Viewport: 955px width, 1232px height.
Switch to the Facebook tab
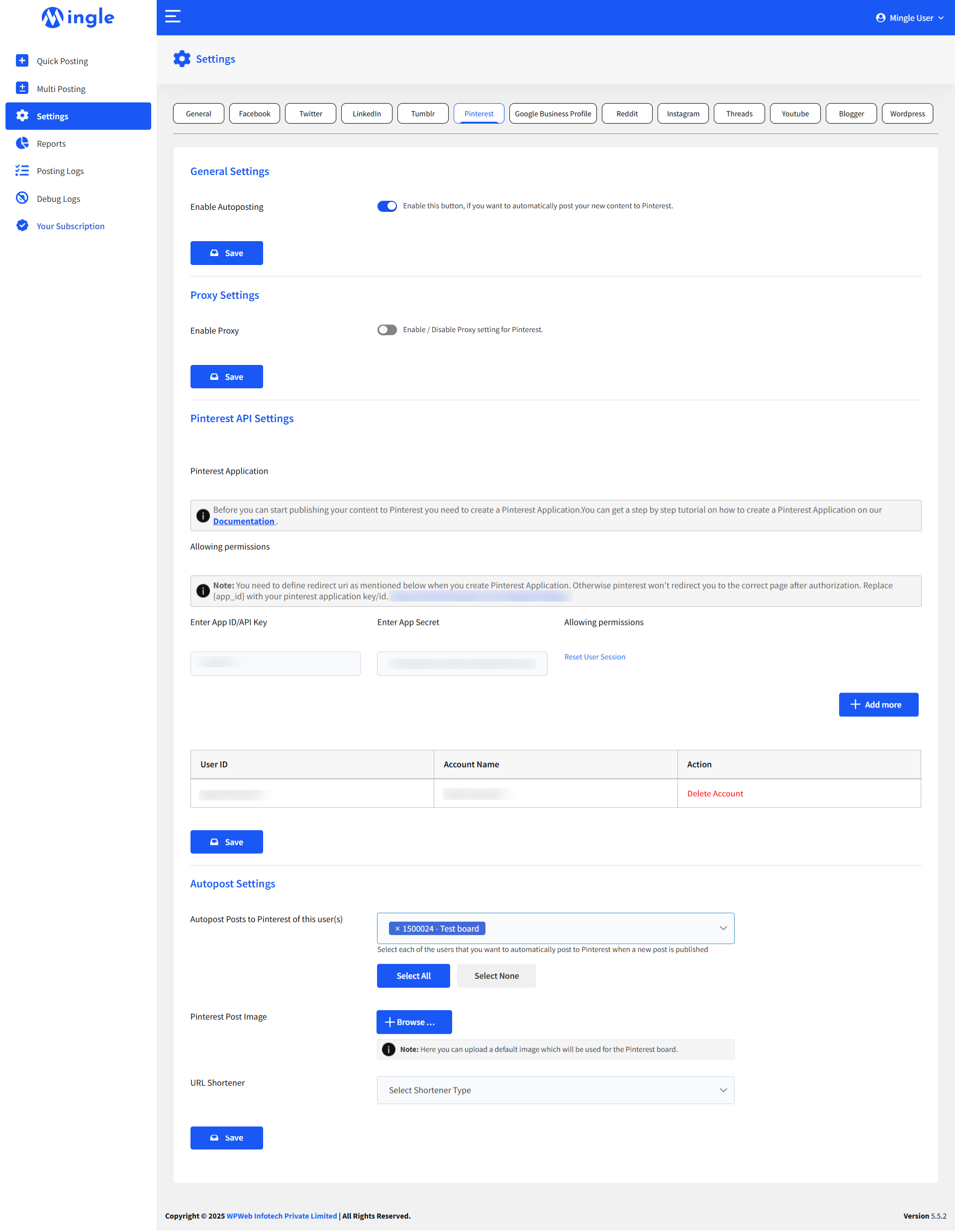pos(255,113)
